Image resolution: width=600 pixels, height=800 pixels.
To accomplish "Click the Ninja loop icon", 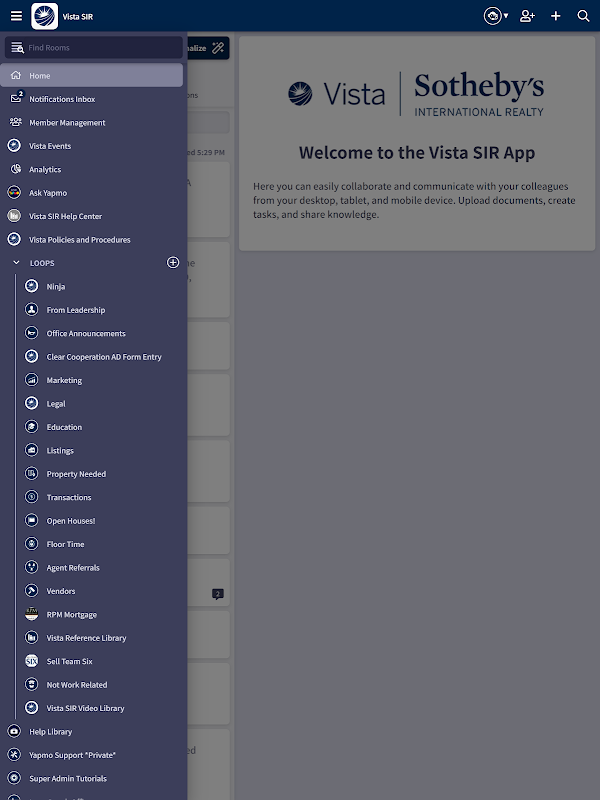I will 32,286.
